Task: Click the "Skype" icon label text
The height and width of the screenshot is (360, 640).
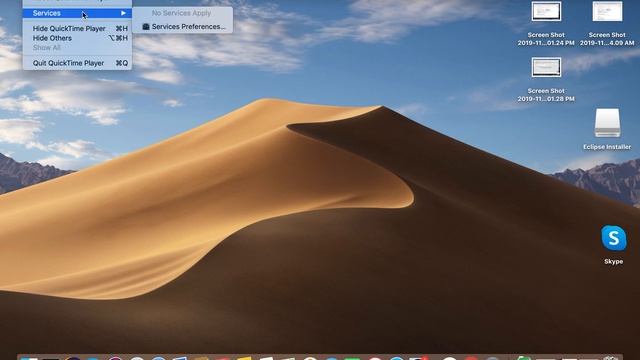Action: pos(613,262)
